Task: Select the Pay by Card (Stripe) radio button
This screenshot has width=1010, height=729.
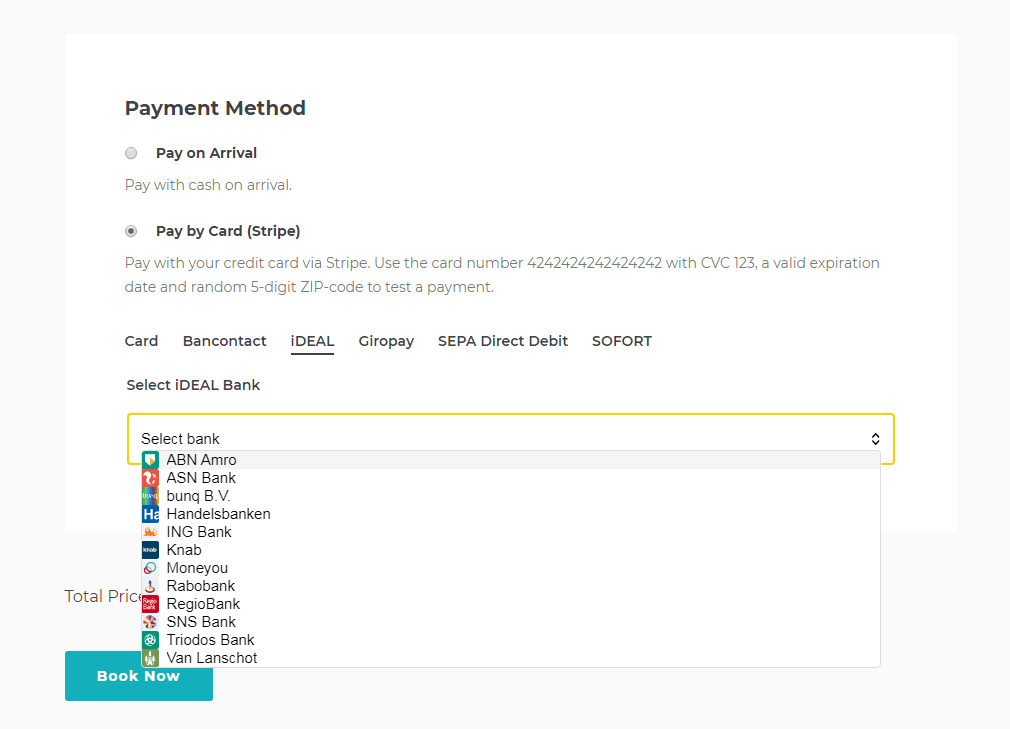Action: [131, 231]
